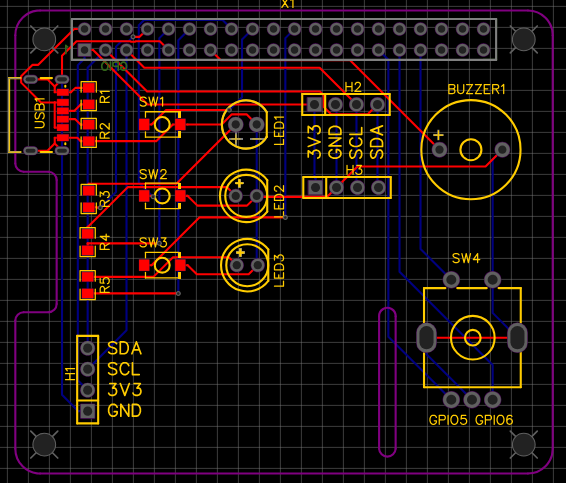Select the H1 header SDA pad
The height and width of the screenshot is (483, 566).
tap(88, 348)
